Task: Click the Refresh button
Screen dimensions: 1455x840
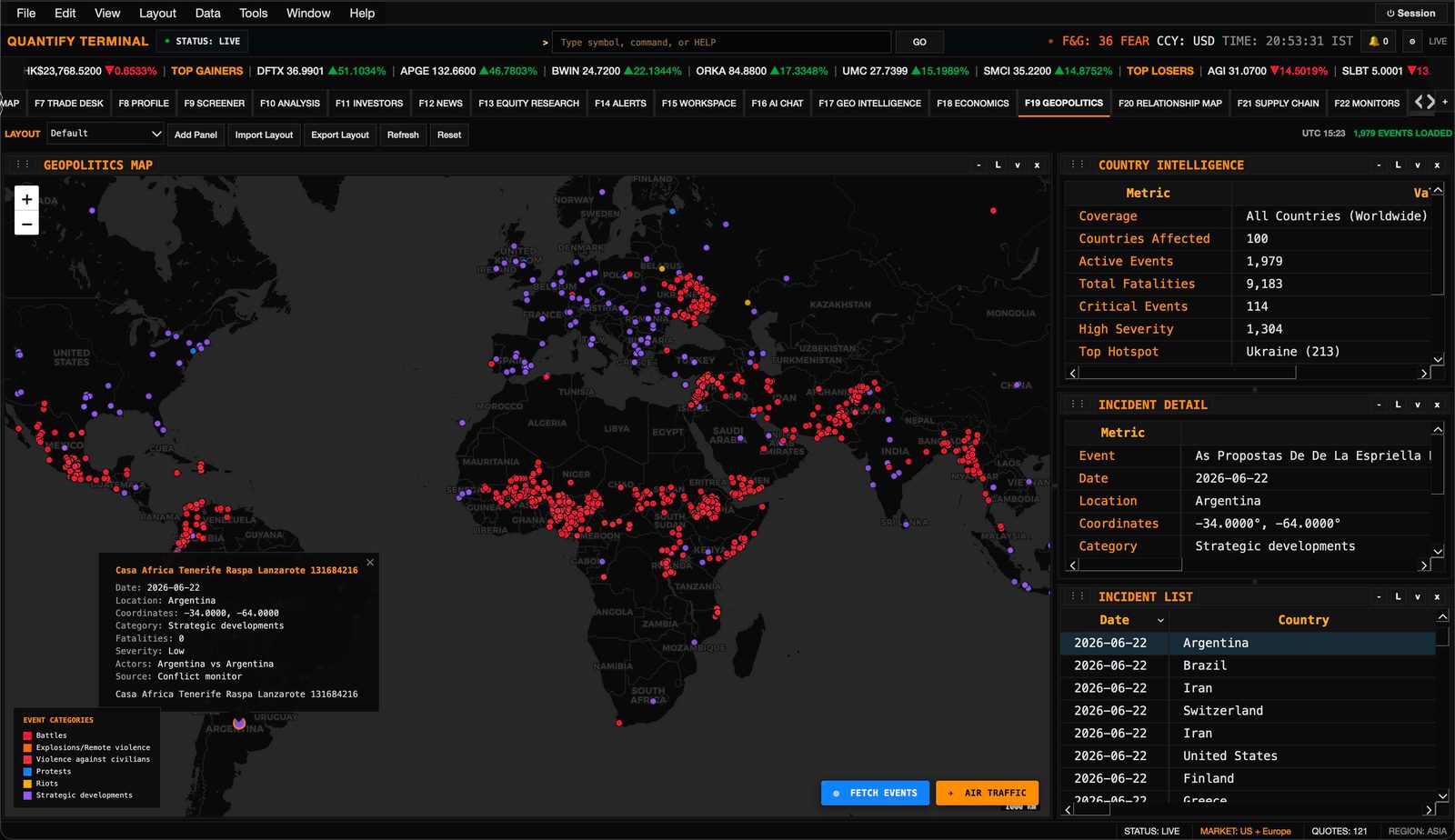Action: [403, 135]
